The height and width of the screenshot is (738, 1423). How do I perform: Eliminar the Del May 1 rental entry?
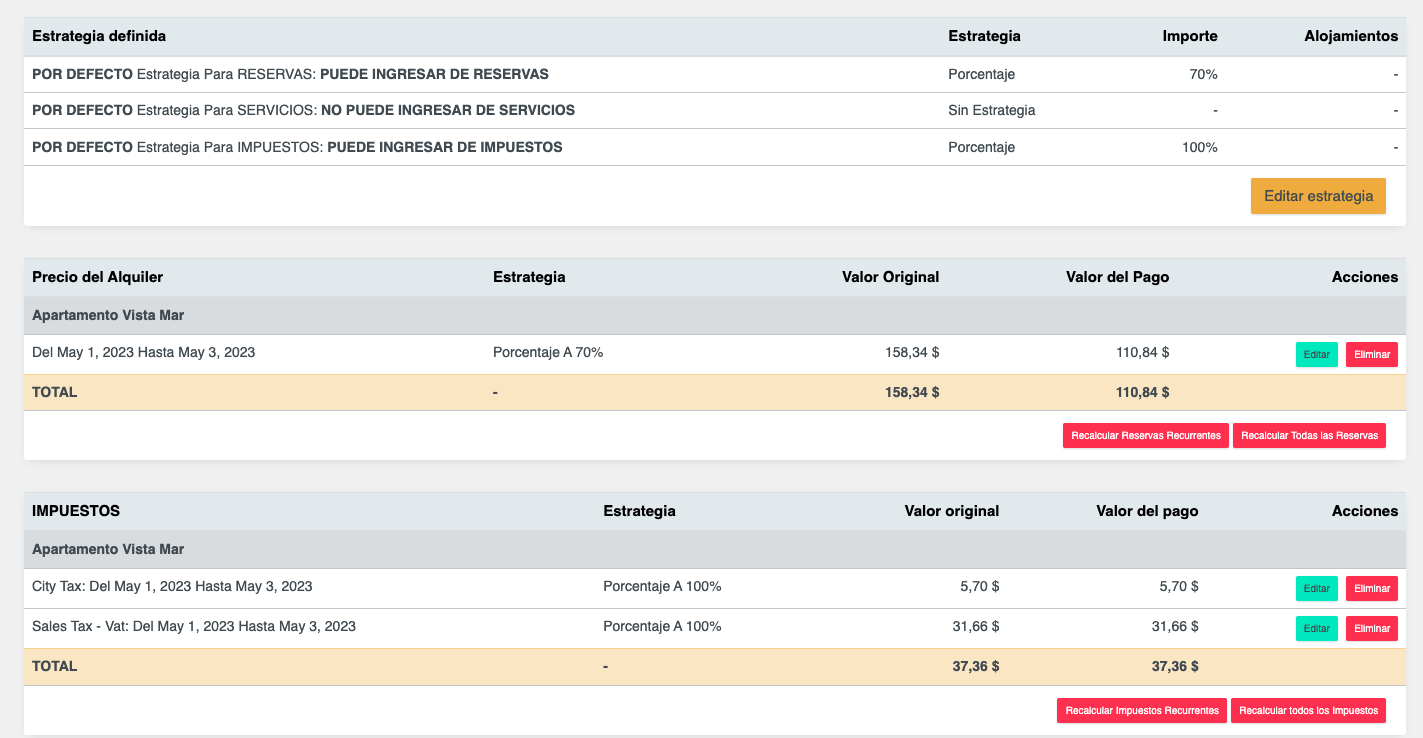[x=1371, y=354]
